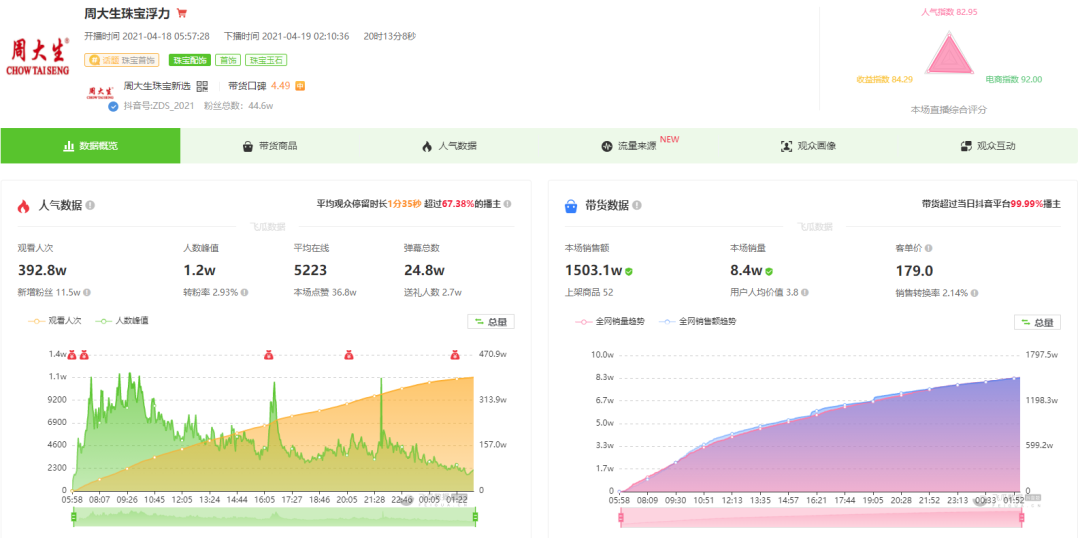Click info icon beside 人气数据 heading
The image size is (1080, 538).
[x=90, y=205]
